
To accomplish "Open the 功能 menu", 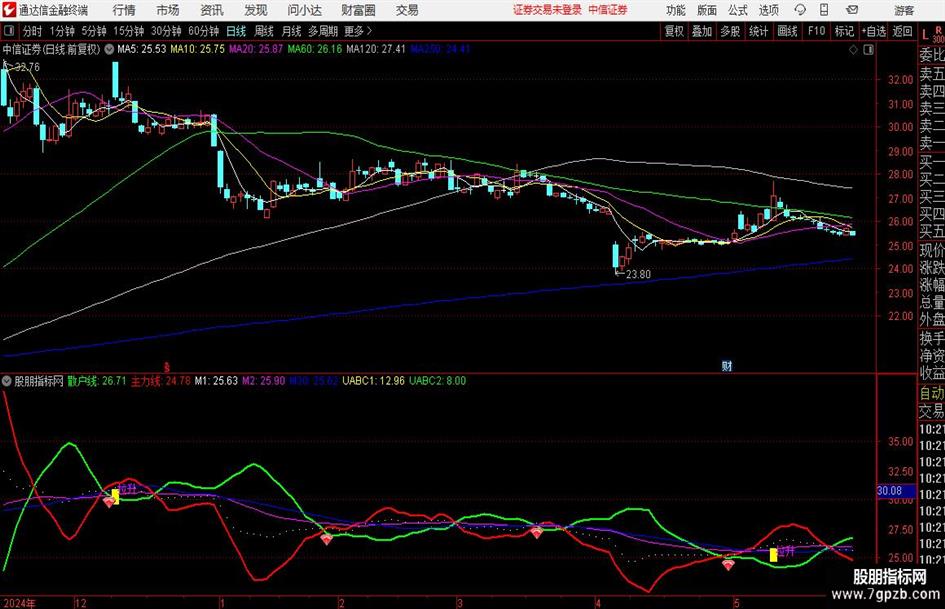I will tap(676, 10).
